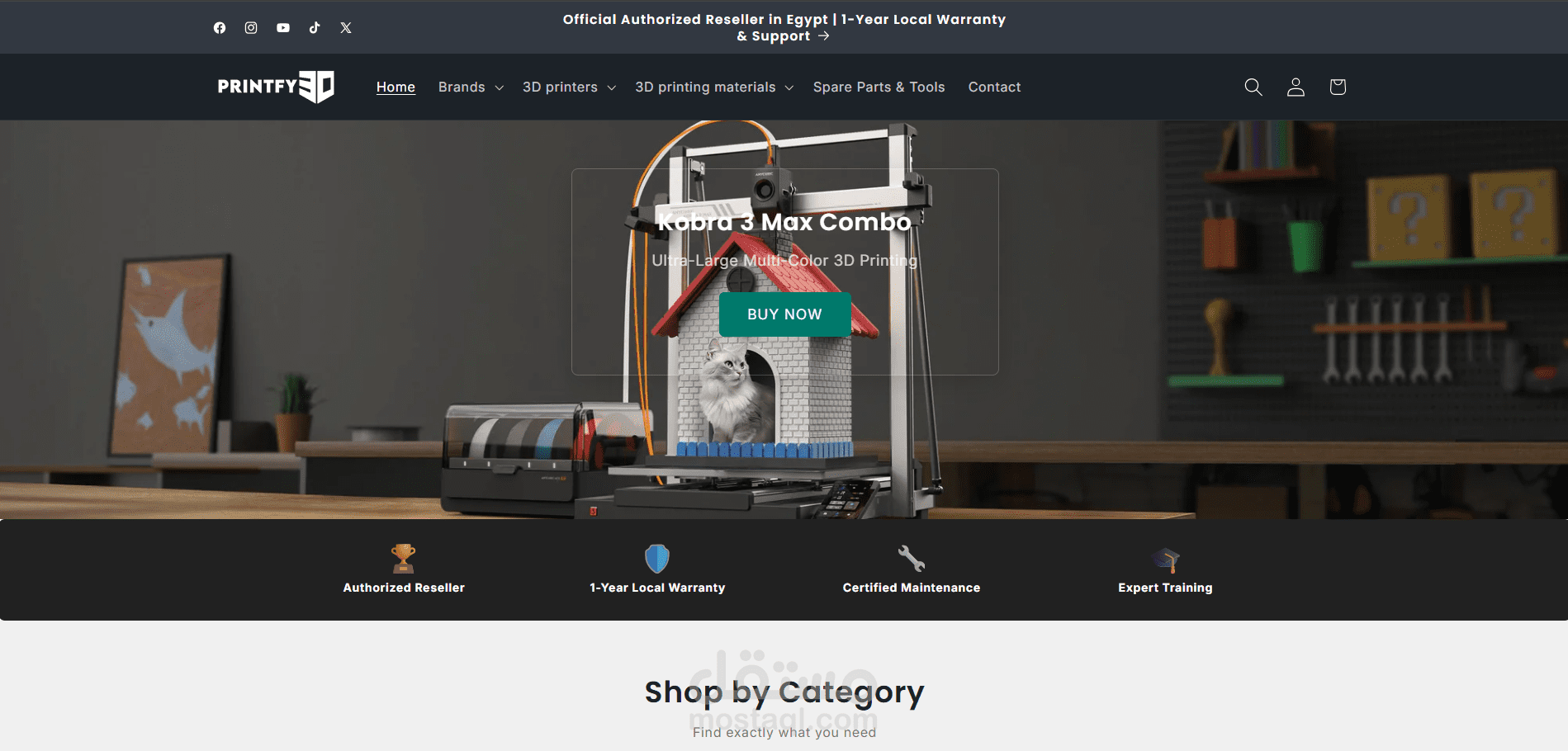Open the Instagram social icon
This screenshot has height=751, width=1568.
(x=251, y=27)
